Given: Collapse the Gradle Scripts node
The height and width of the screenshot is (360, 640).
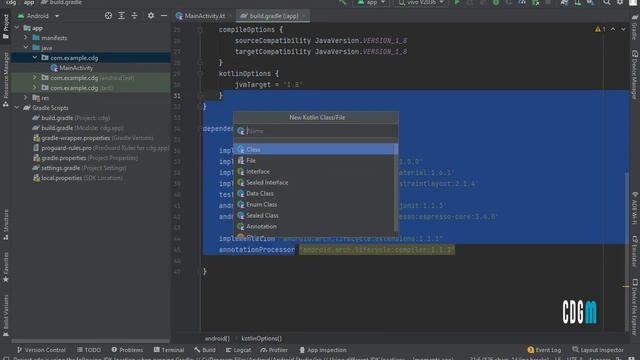Looking at the screenshot, I should point(17,108).
